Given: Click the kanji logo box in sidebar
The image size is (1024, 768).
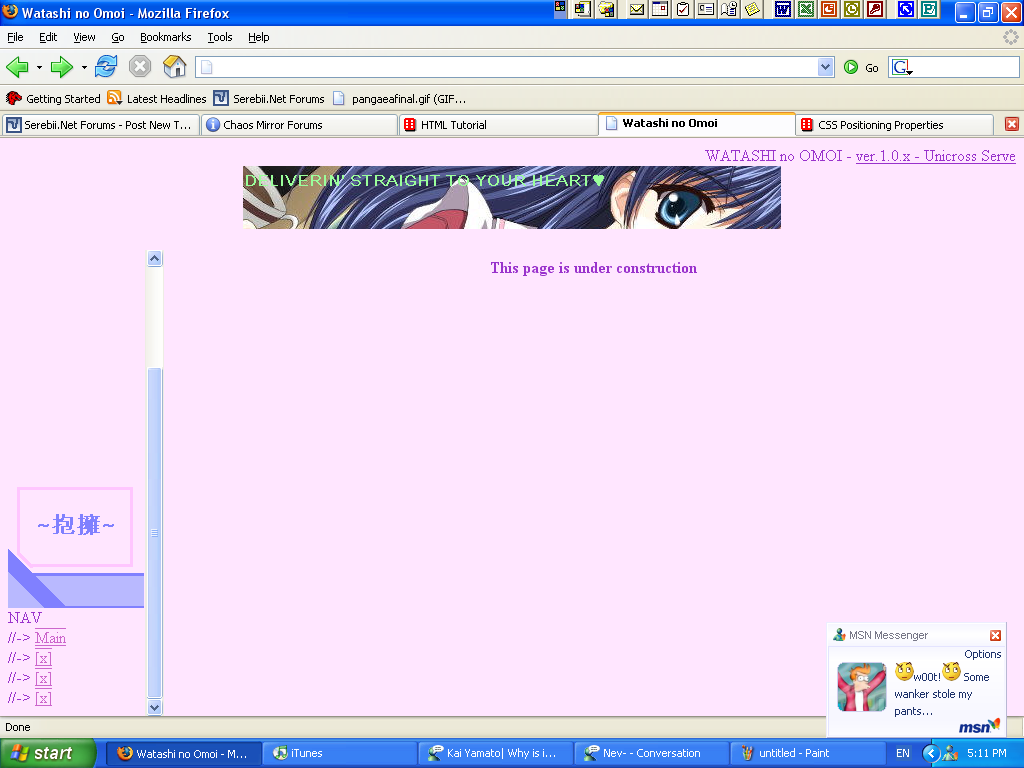Looking at the screenshot, I should pos(75,526).
